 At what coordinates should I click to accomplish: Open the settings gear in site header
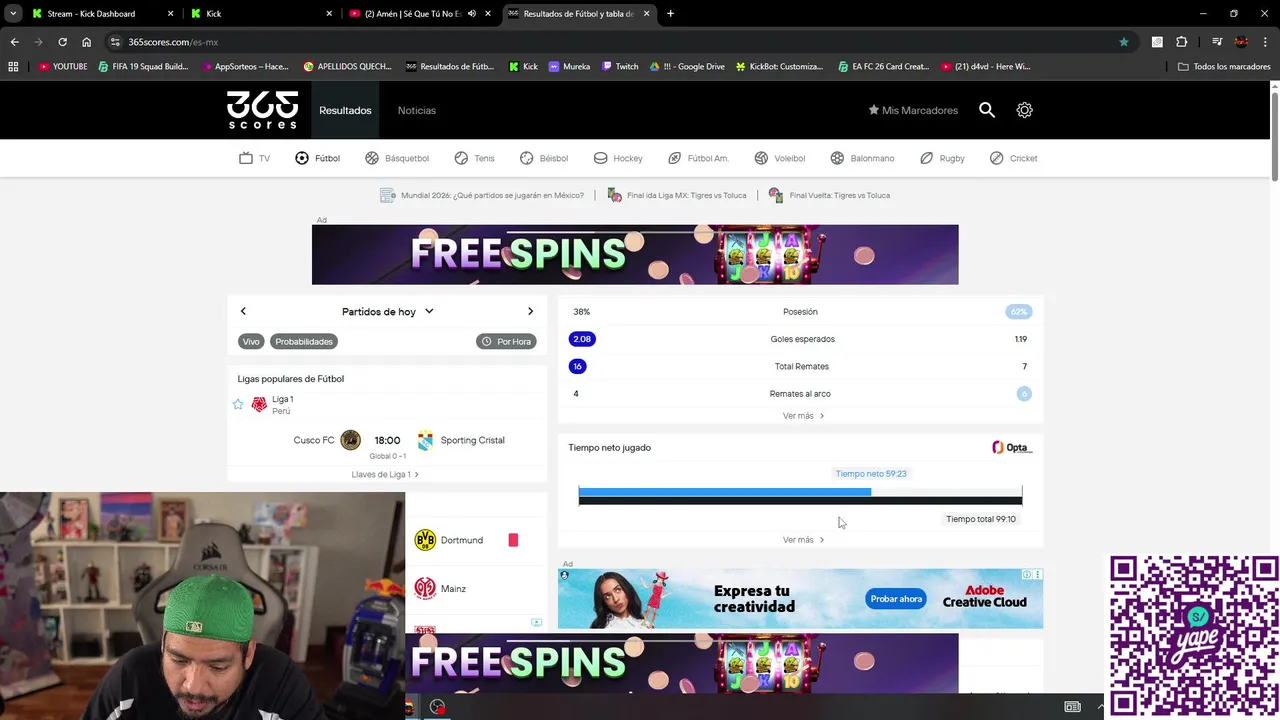[x=1024, y=110]
